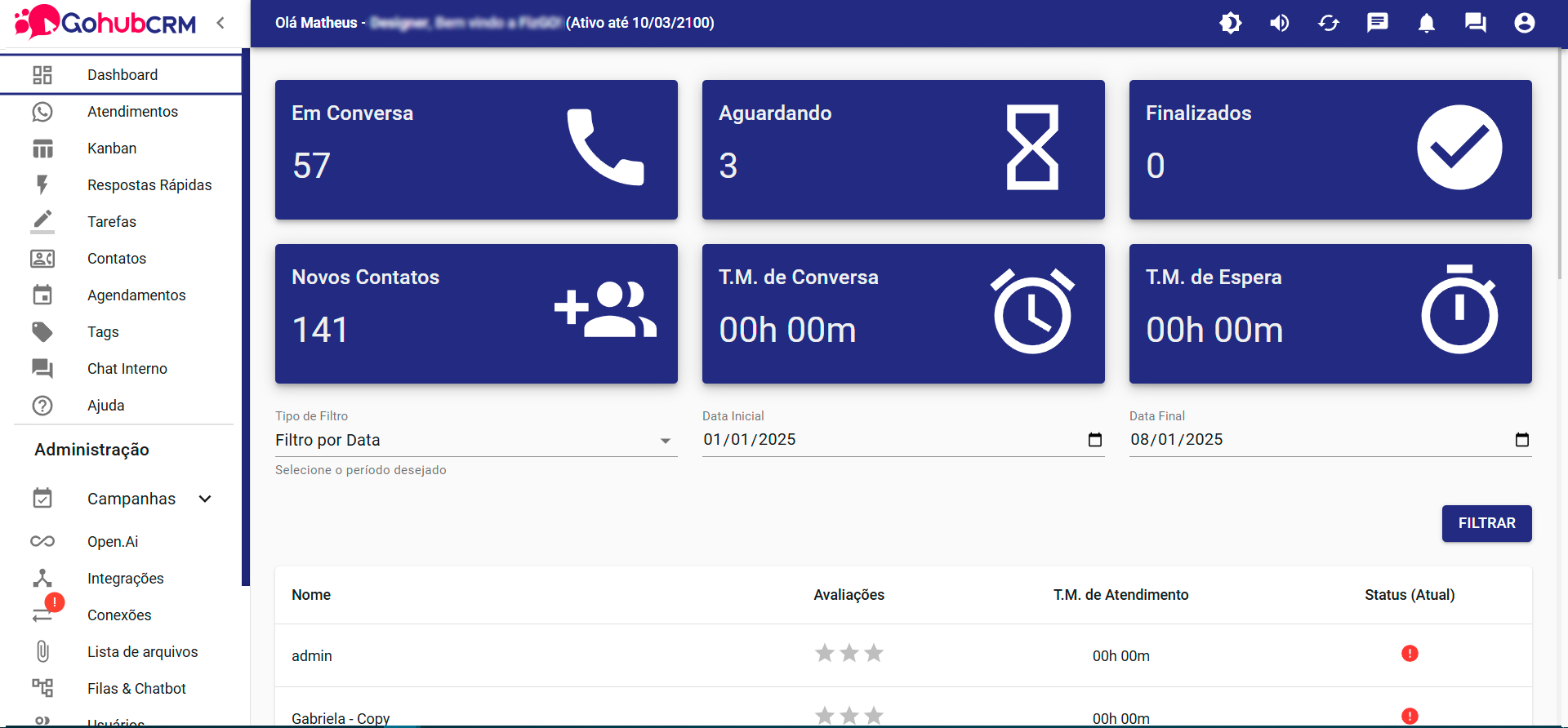Open the Conexões link with alert badge
This screenshot has height=728, width=1568.
pos(119,615)
